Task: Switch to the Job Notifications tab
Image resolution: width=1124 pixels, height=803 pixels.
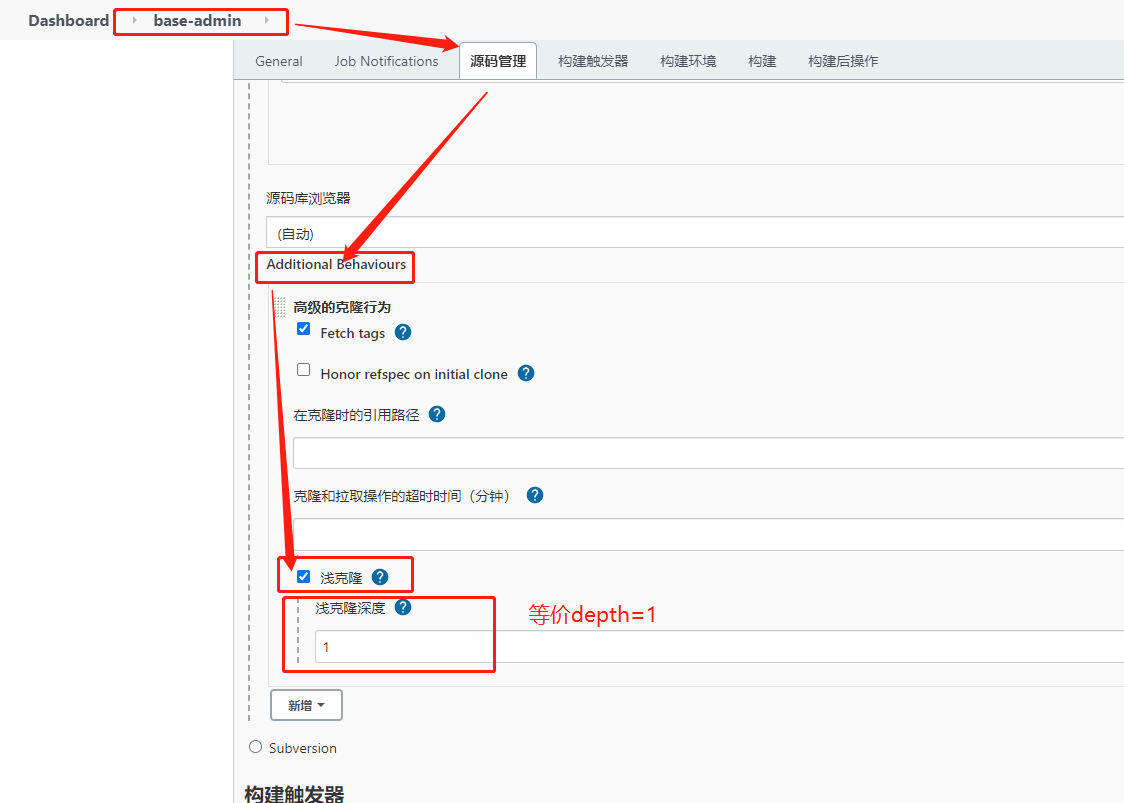Action: [386, 60]
